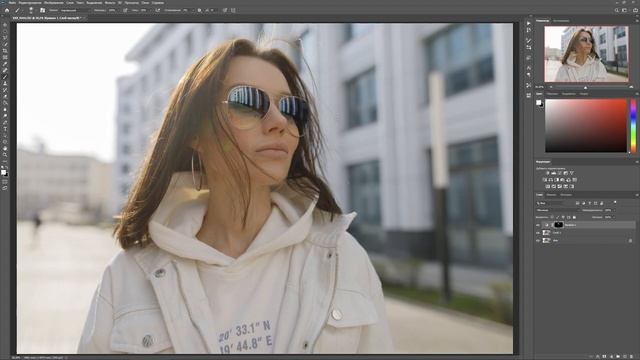Open the layer fill value dropdown
Screen dimensions: 640x360
(x=614, y=217)
